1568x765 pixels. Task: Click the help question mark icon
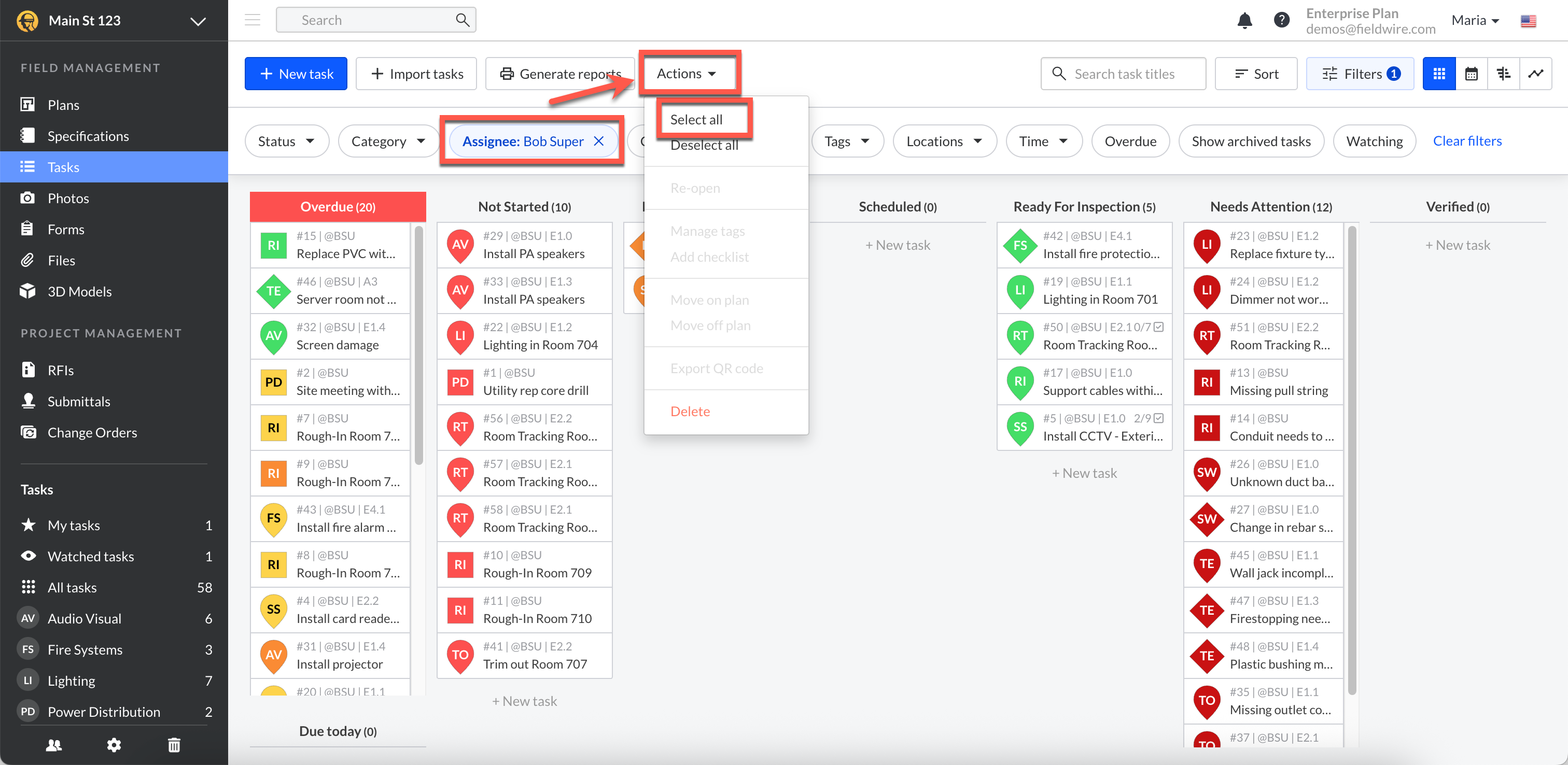(x=1281, y=20)
